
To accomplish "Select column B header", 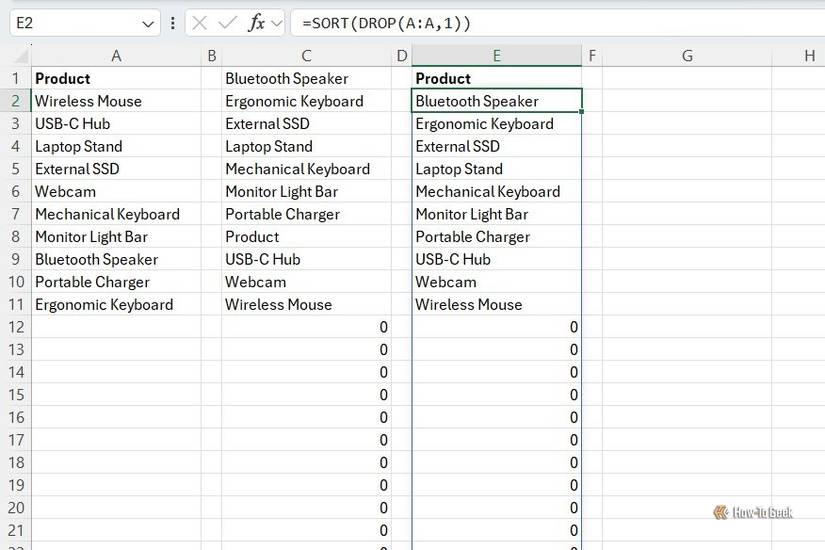I will point(212,56).
